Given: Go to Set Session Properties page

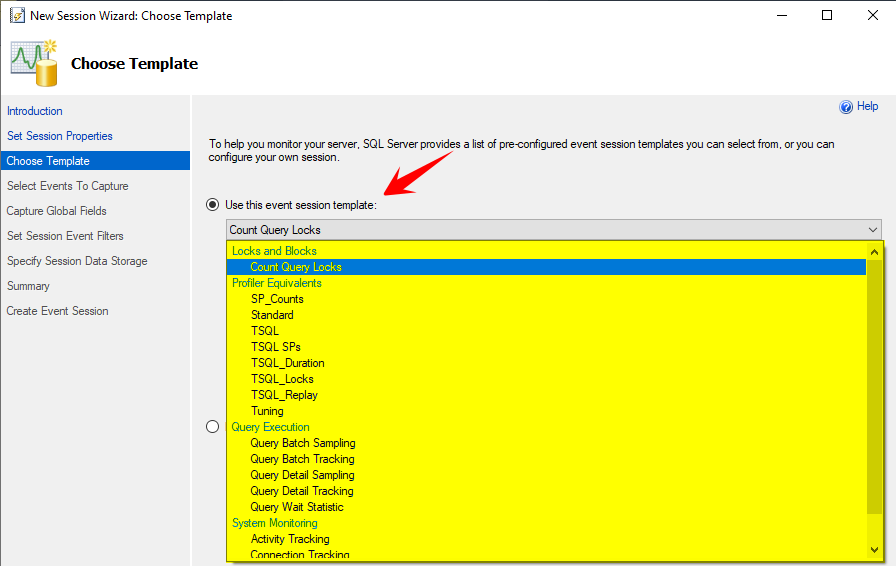Looking at the screenshot, I should point(59,136).
